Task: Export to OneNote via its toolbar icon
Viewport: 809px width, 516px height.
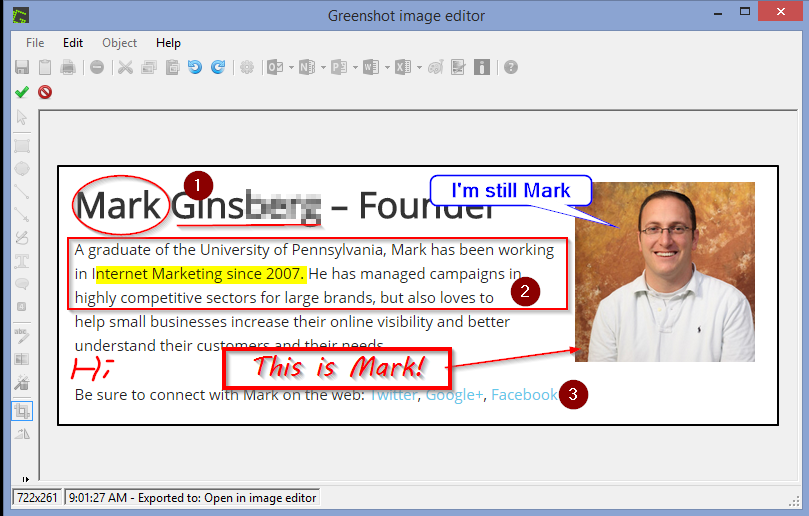Action: (307, 67)
